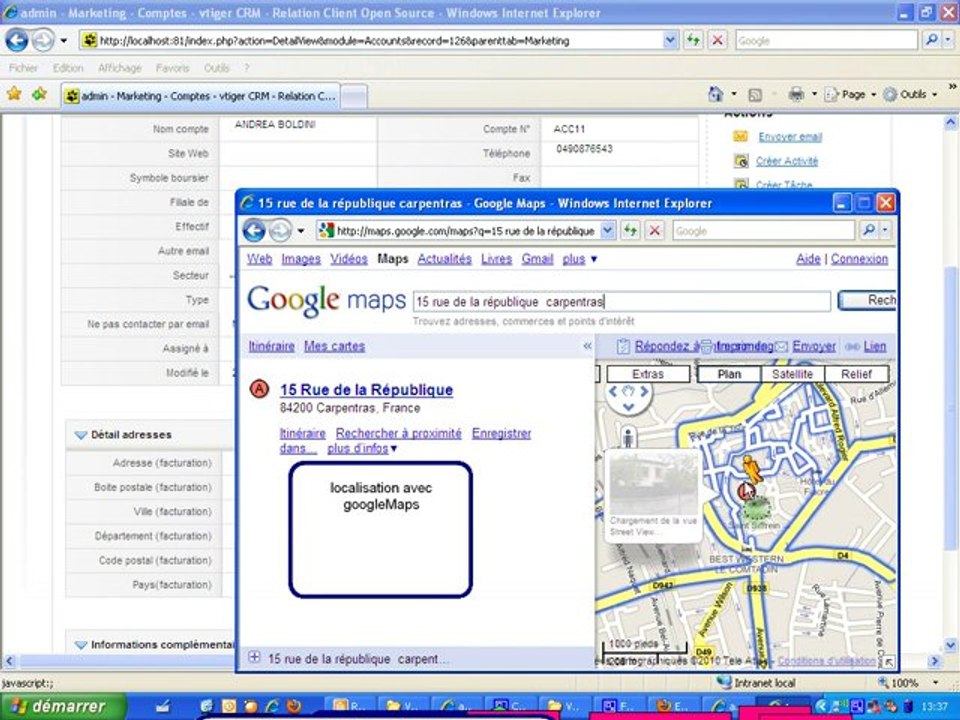
Task: Click marker A result icon
Action: point(260,389)
